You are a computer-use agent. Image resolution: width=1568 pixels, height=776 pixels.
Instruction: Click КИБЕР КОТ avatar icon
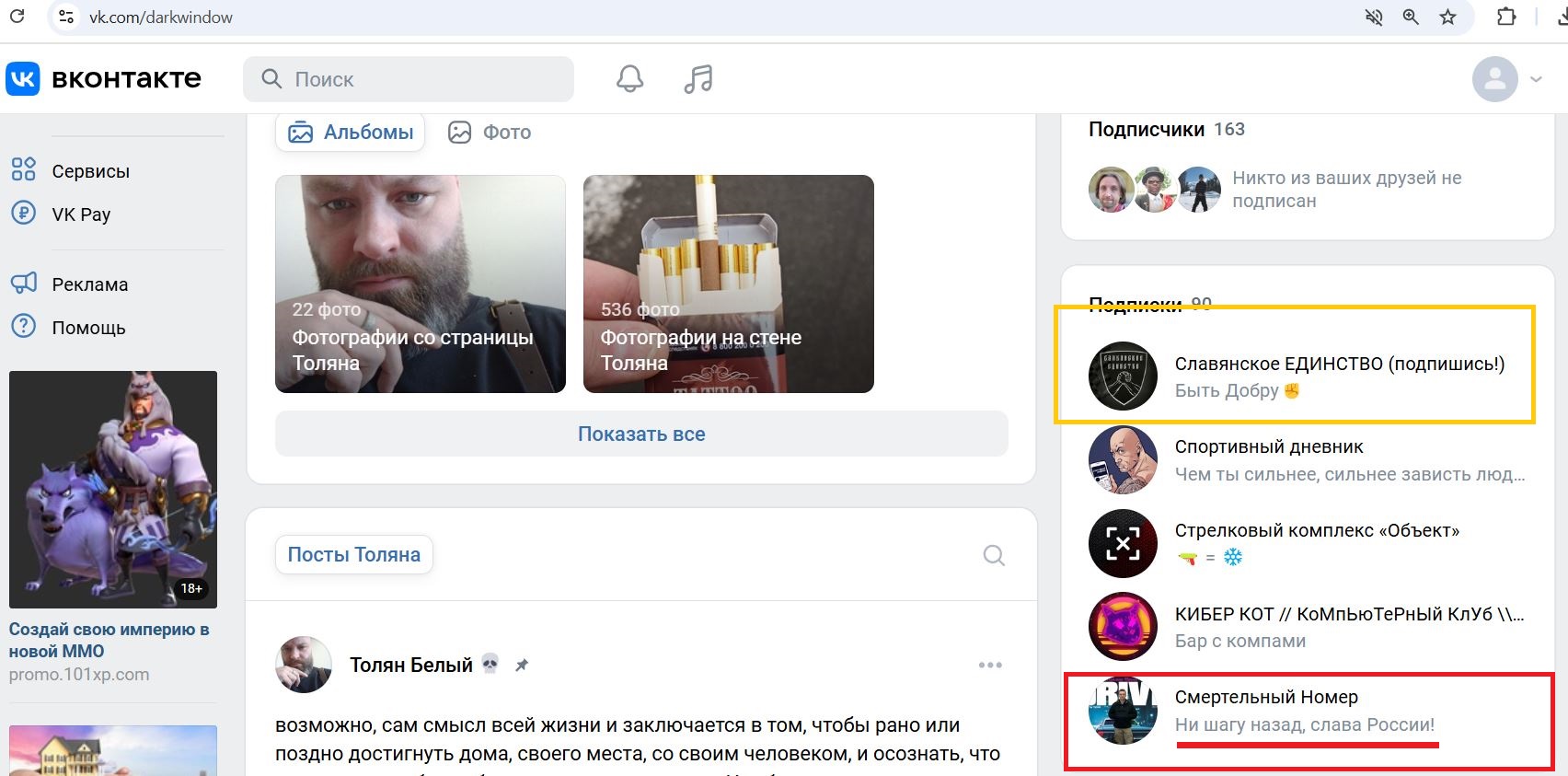tap(1123, 627)
